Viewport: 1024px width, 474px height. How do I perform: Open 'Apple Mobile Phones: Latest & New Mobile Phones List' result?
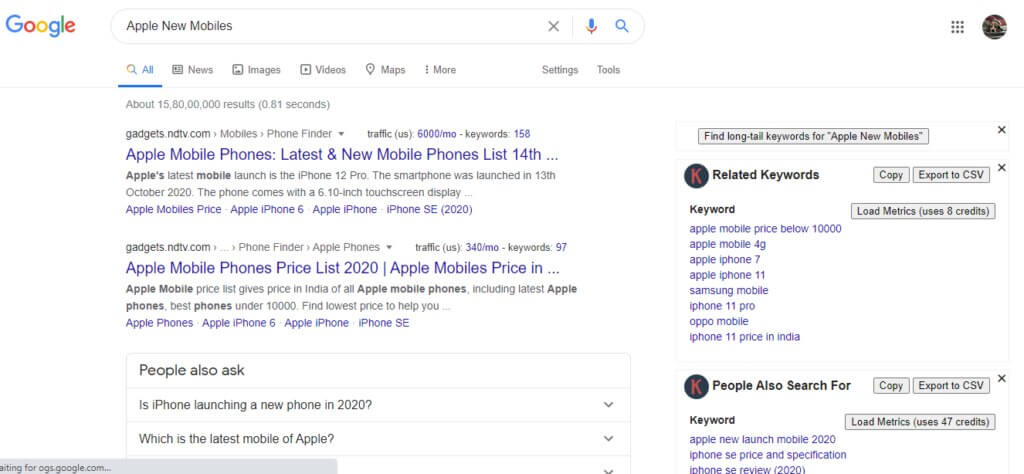[x=342, y=155]
